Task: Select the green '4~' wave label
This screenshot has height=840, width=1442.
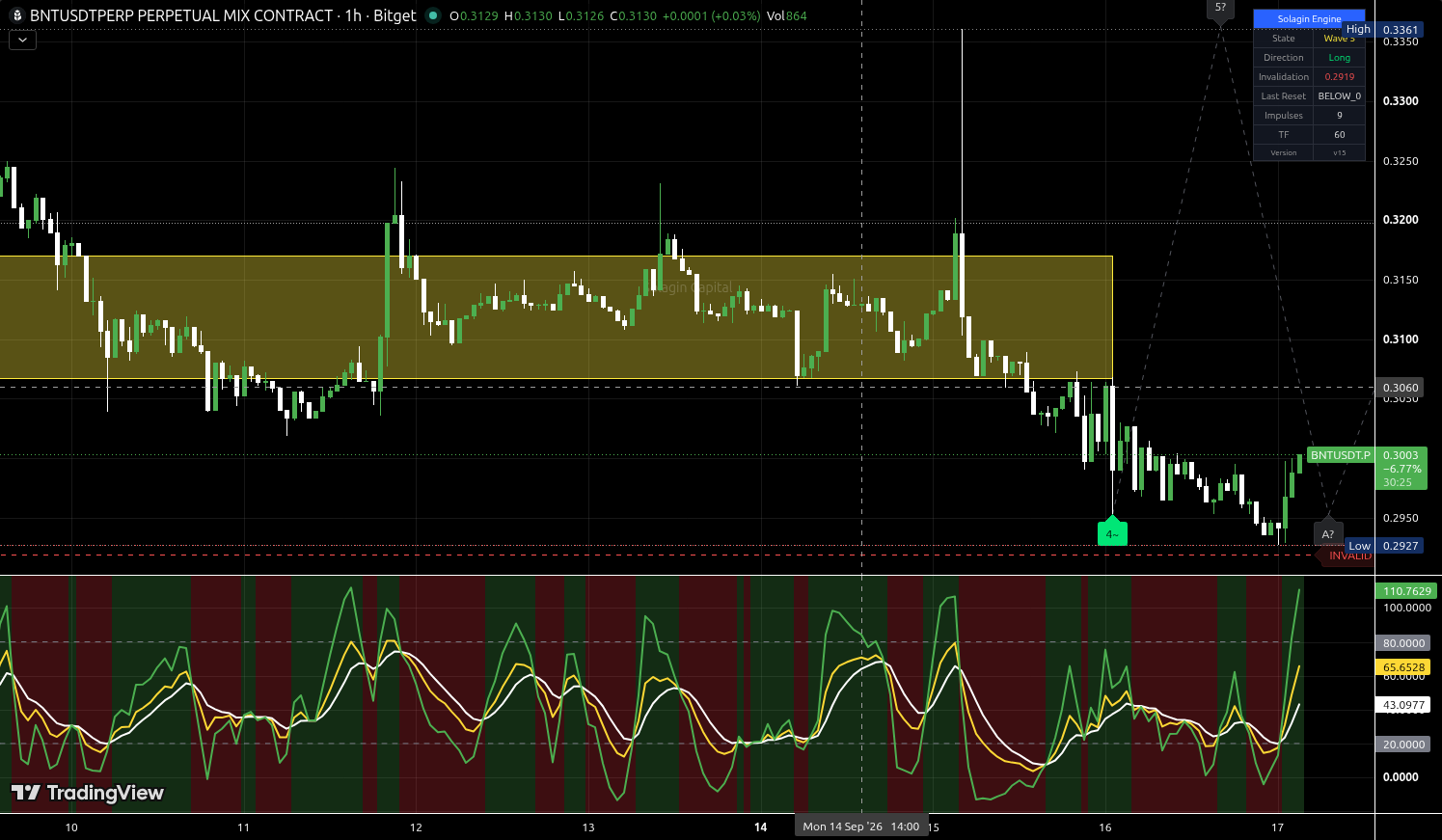Action: point(1112,532)
